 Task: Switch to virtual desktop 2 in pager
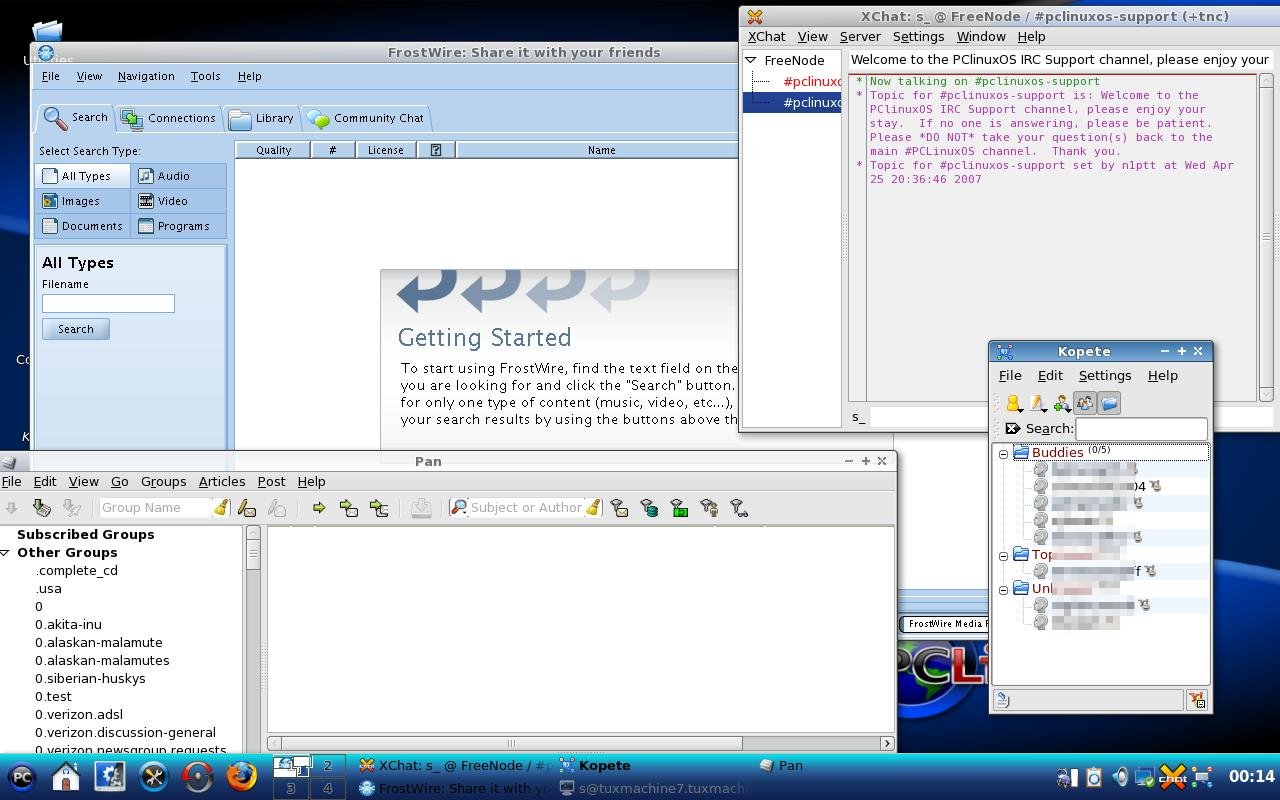coord(328,766)
